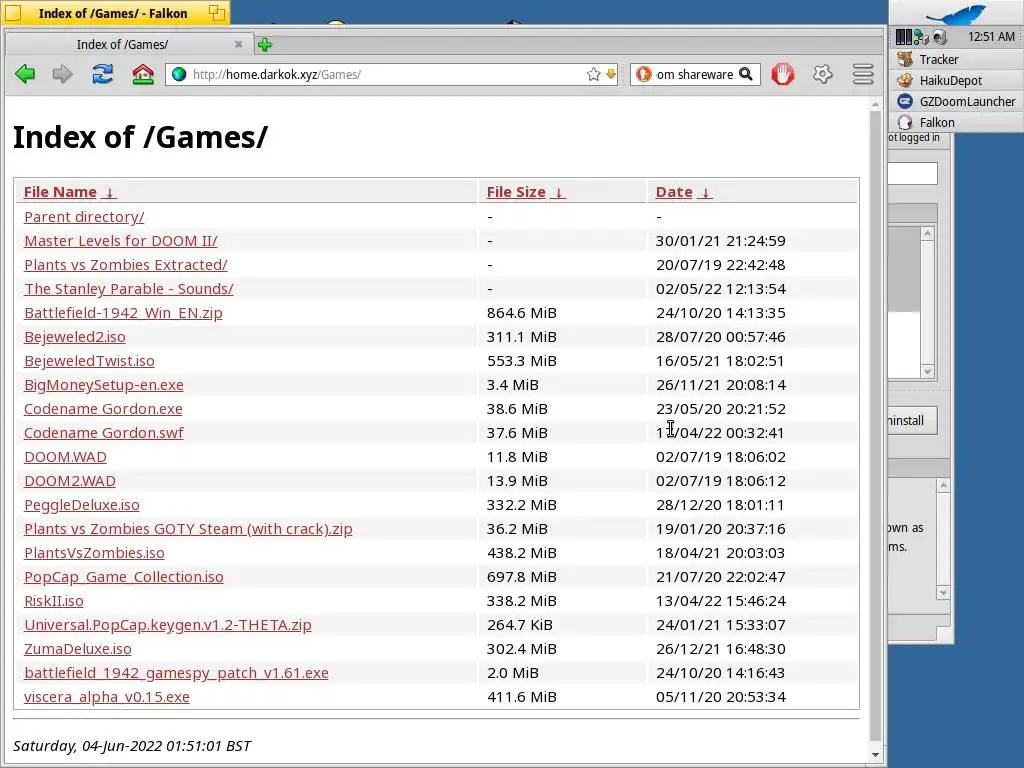Click the network status tray icon
Screen dimensions: 1024x768
[921, 37]
